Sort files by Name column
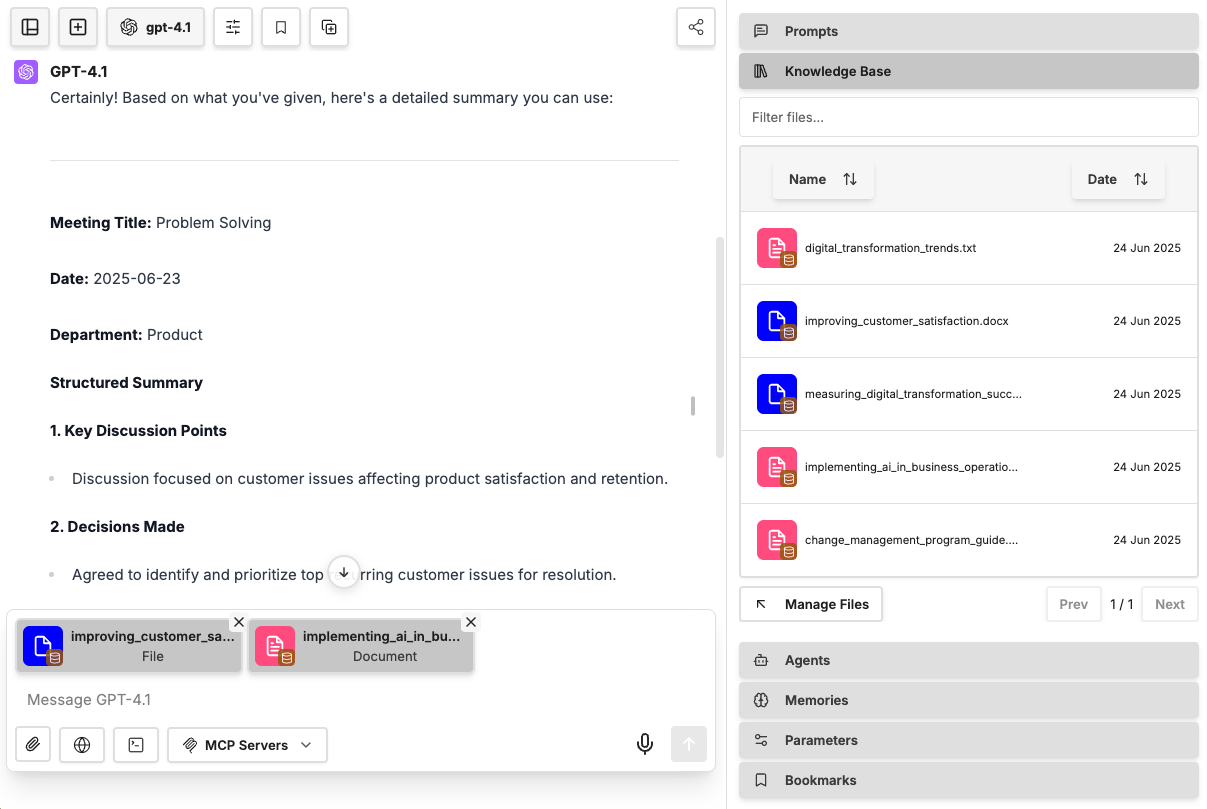Image resolution: width=1207 pixels, height=809 pixels. coord(823,180)
